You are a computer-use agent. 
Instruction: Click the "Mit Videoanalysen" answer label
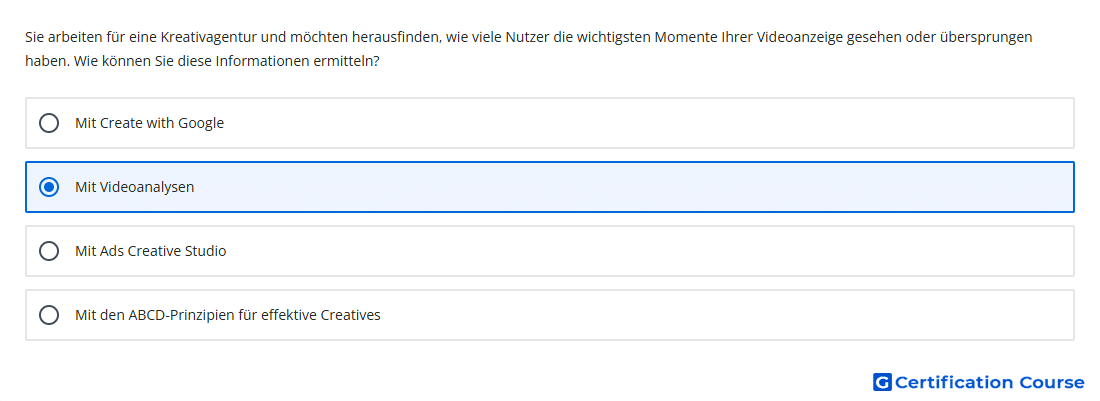point(135,187)
